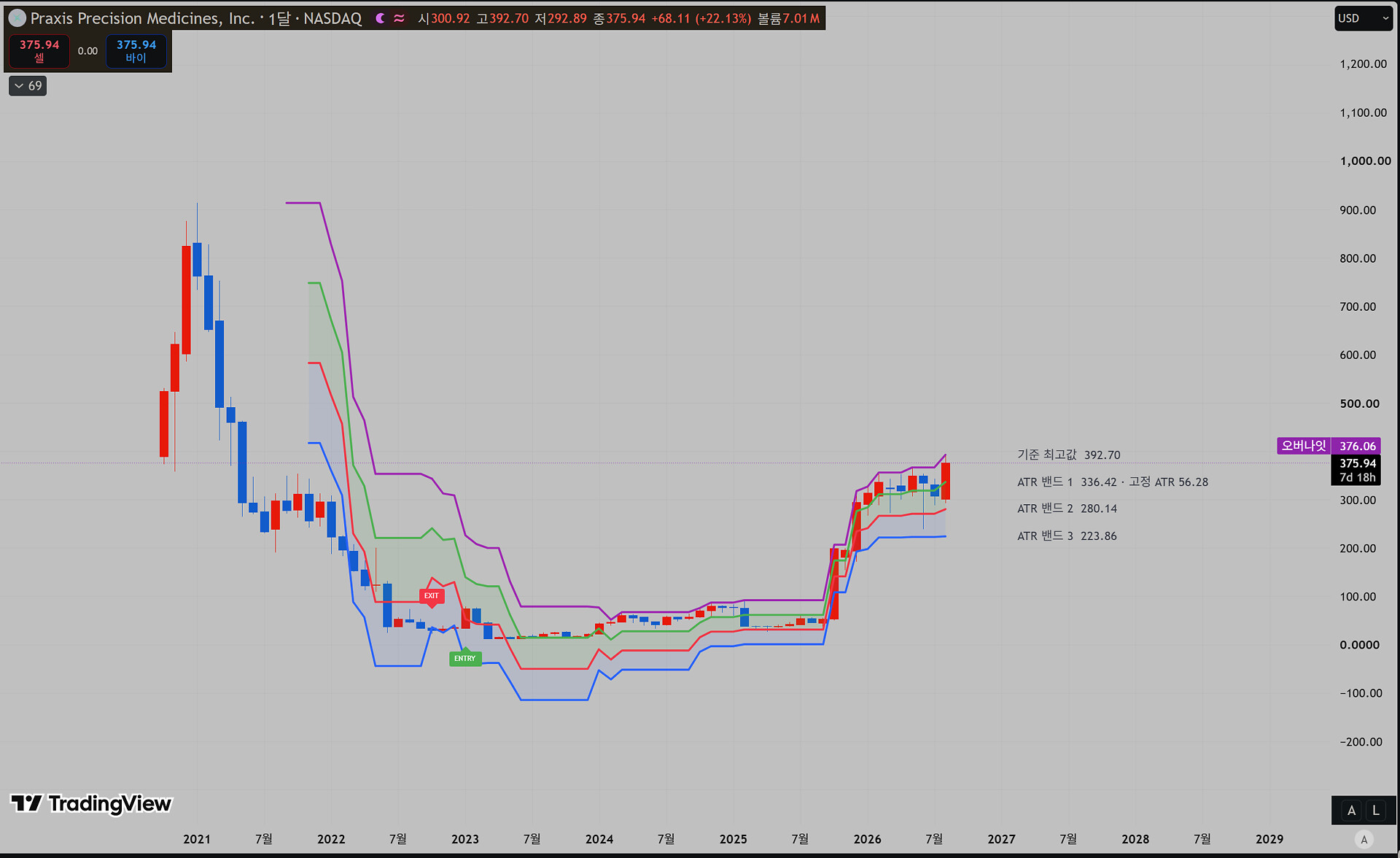Click −100.00 on the price axis
Viewport: 1400px width, 858px height.
pyautogui.click(x=1361, y=693)
